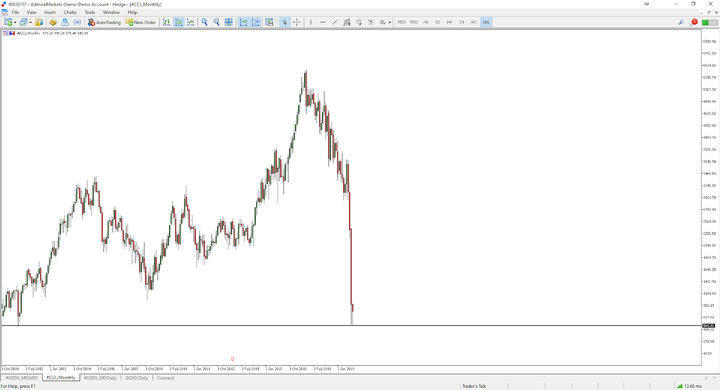Switch timeframe to W1
The height and width of the screenshot is (390, 720).
tap(473, 22)
